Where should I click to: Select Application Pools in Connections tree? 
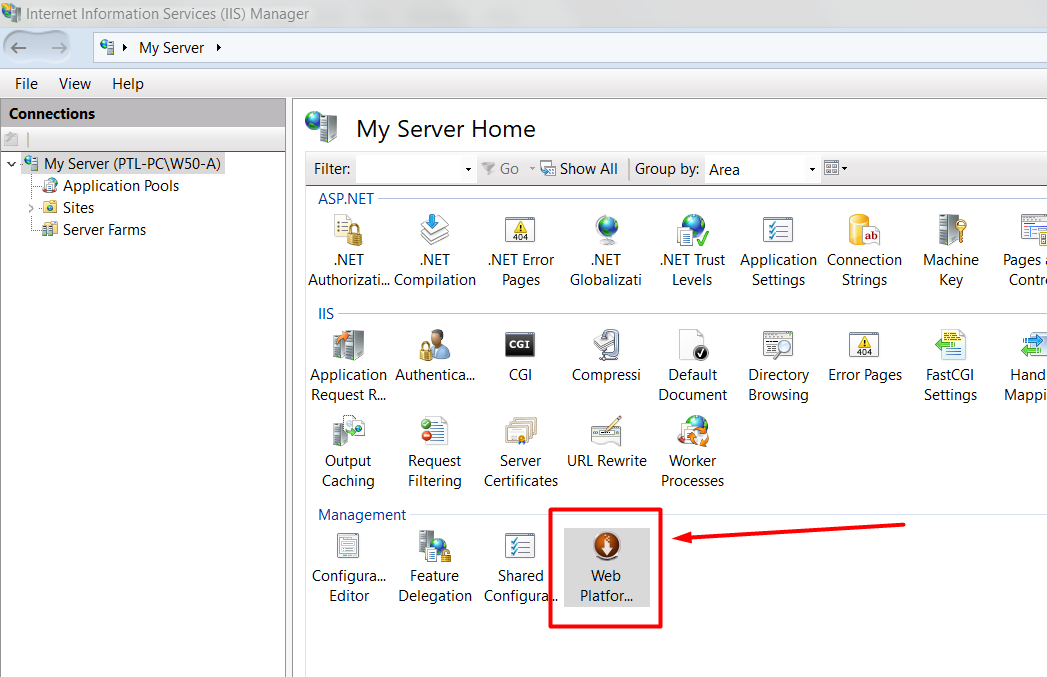pos(121,186)
